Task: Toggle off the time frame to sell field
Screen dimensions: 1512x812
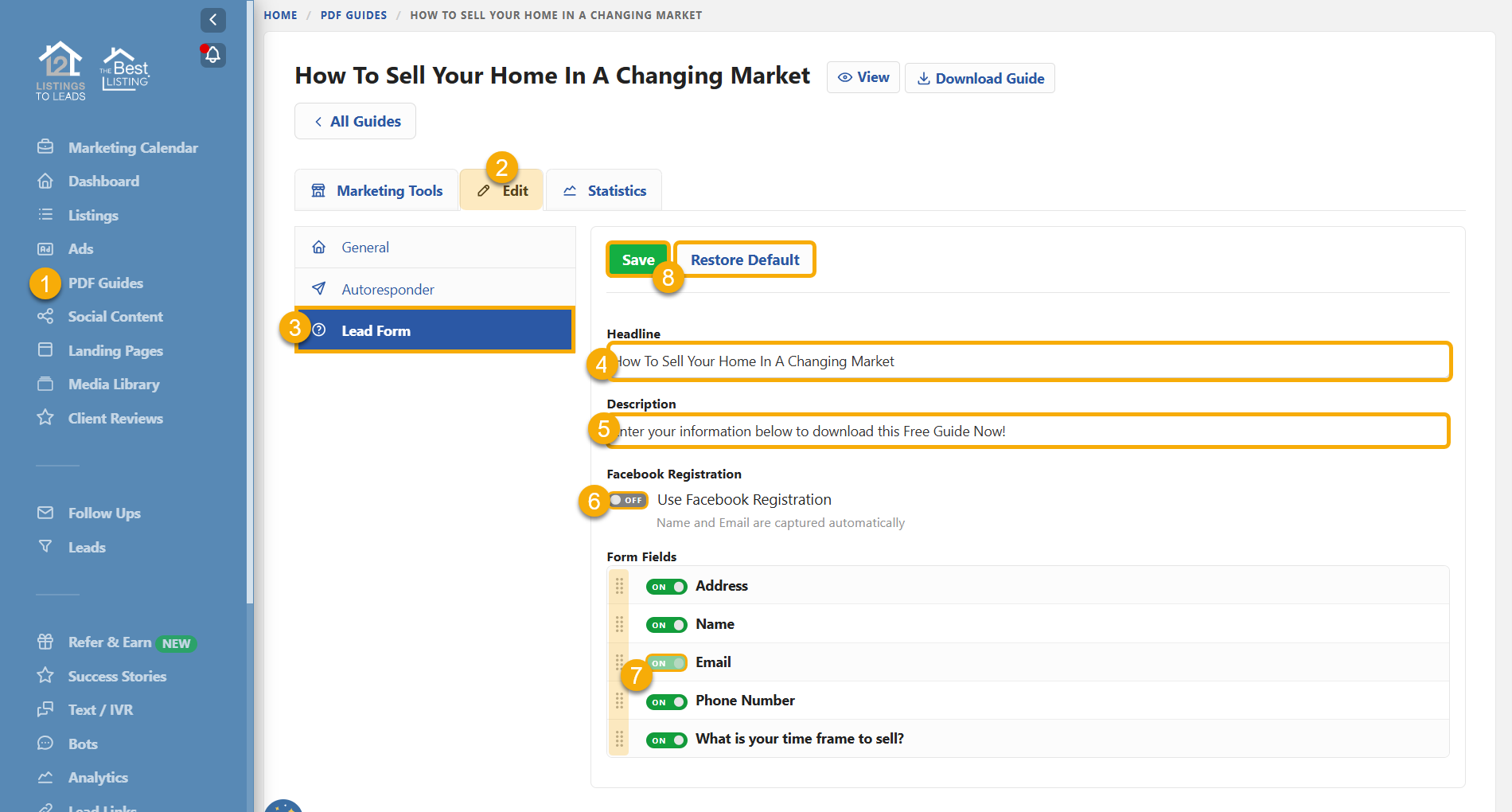Action: [666, 740]
